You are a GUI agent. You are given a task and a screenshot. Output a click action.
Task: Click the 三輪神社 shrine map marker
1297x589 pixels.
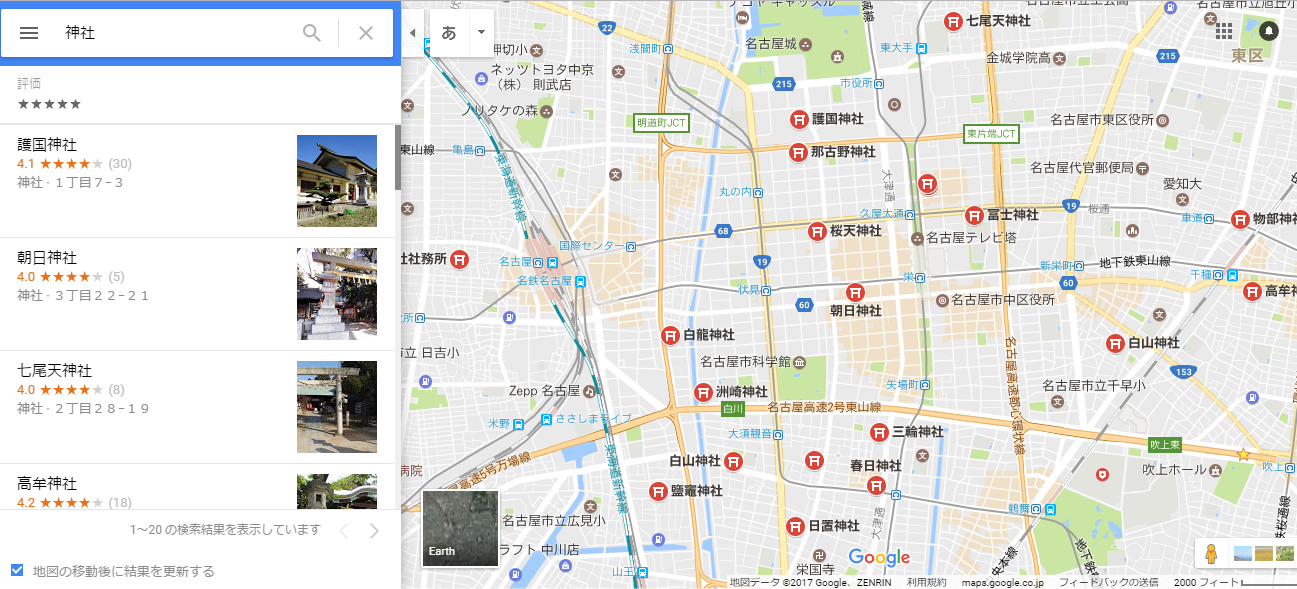tap(879, 432)
